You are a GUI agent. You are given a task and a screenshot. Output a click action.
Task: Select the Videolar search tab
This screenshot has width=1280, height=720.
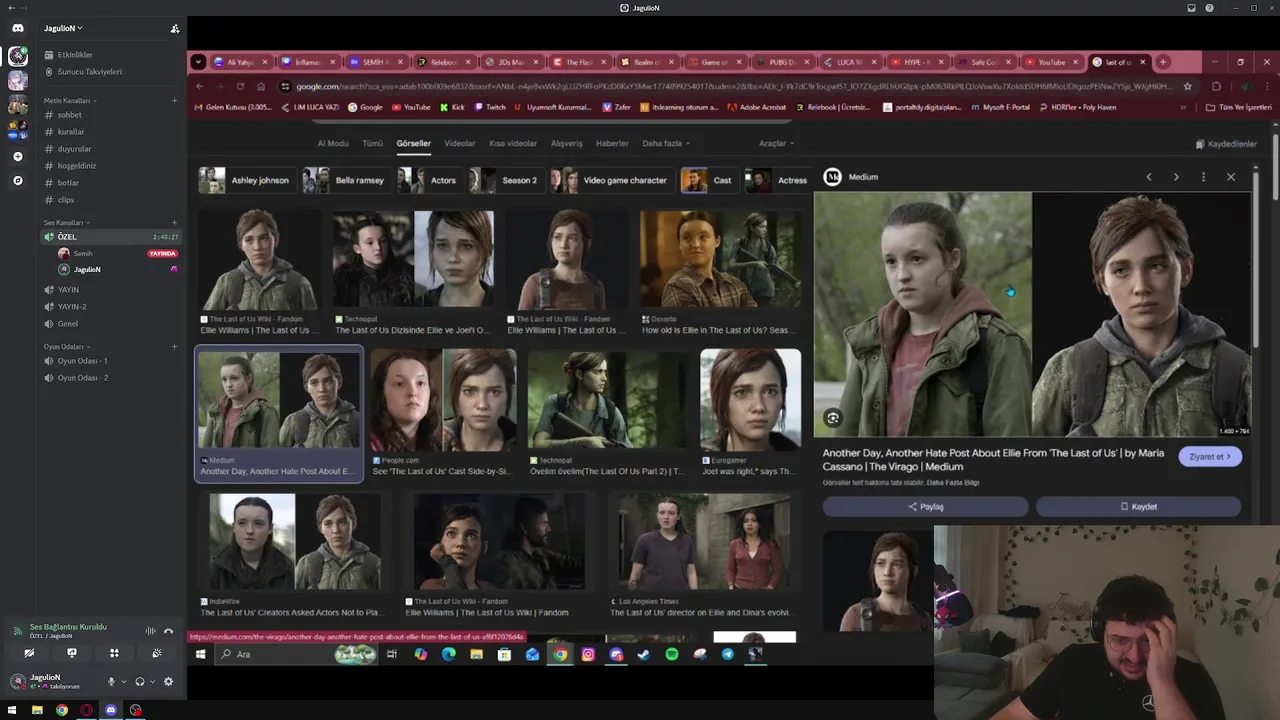click(x=460, y=143)
